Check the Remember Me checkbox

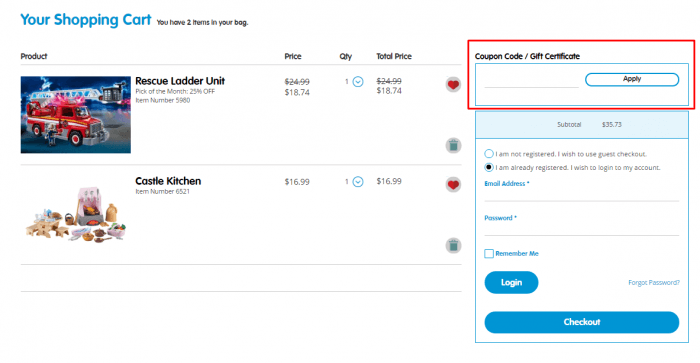point(489,254)
